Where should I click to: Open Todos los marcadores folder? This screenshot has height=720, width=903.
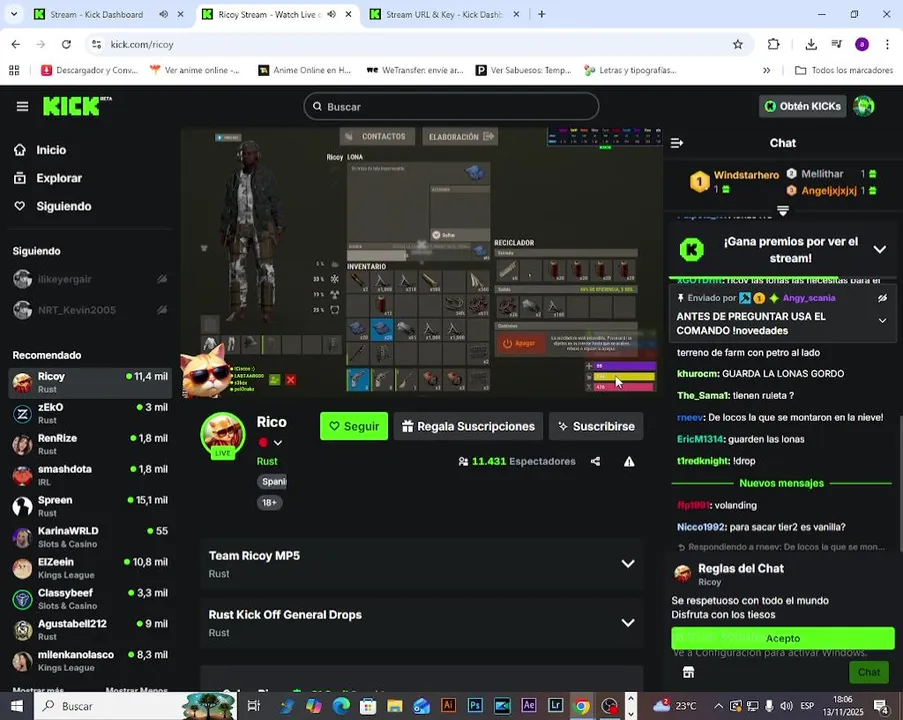tap(844, 70)
